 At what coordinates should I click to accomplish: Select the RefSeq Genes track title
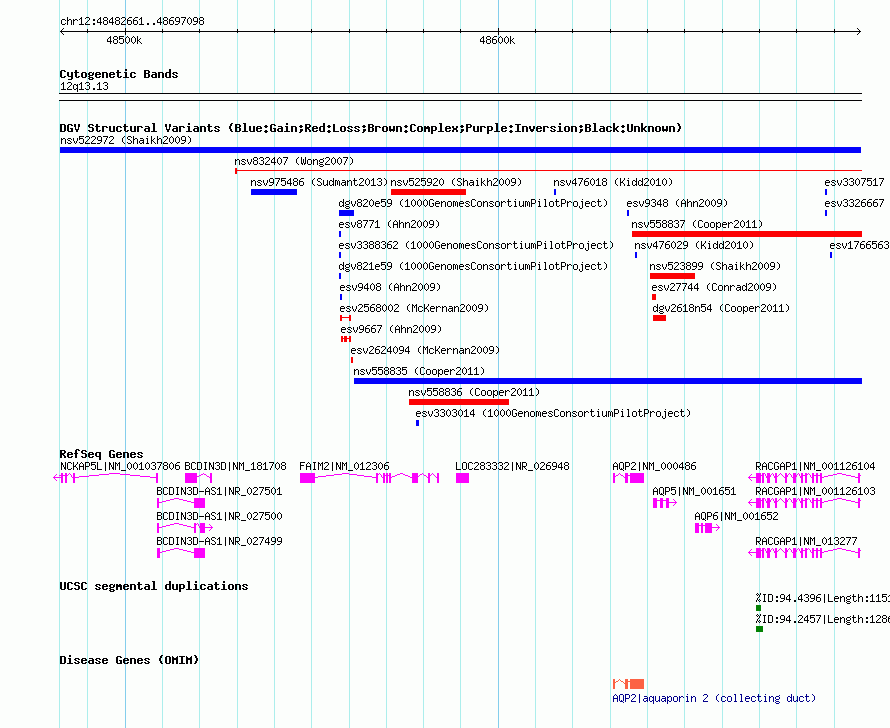click(x=101, y=454)
